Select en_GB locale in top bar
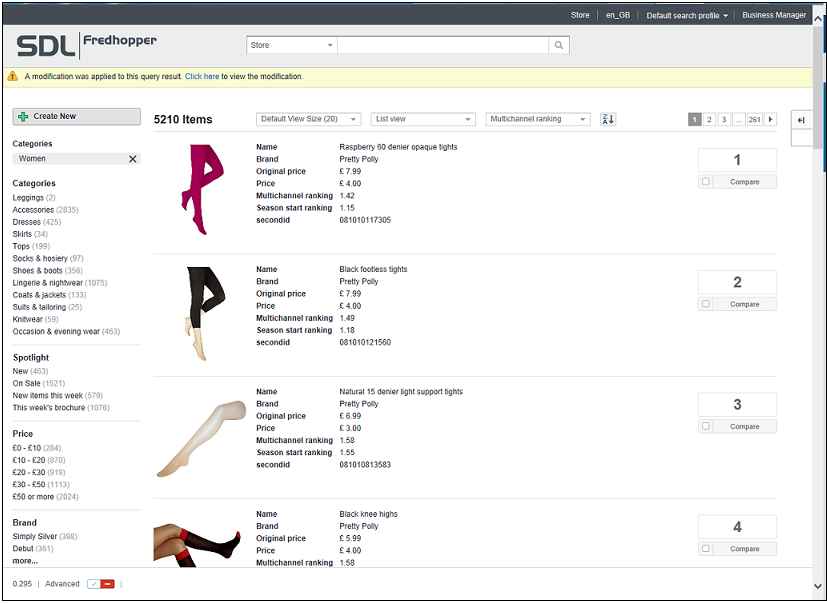 [618, 15]
